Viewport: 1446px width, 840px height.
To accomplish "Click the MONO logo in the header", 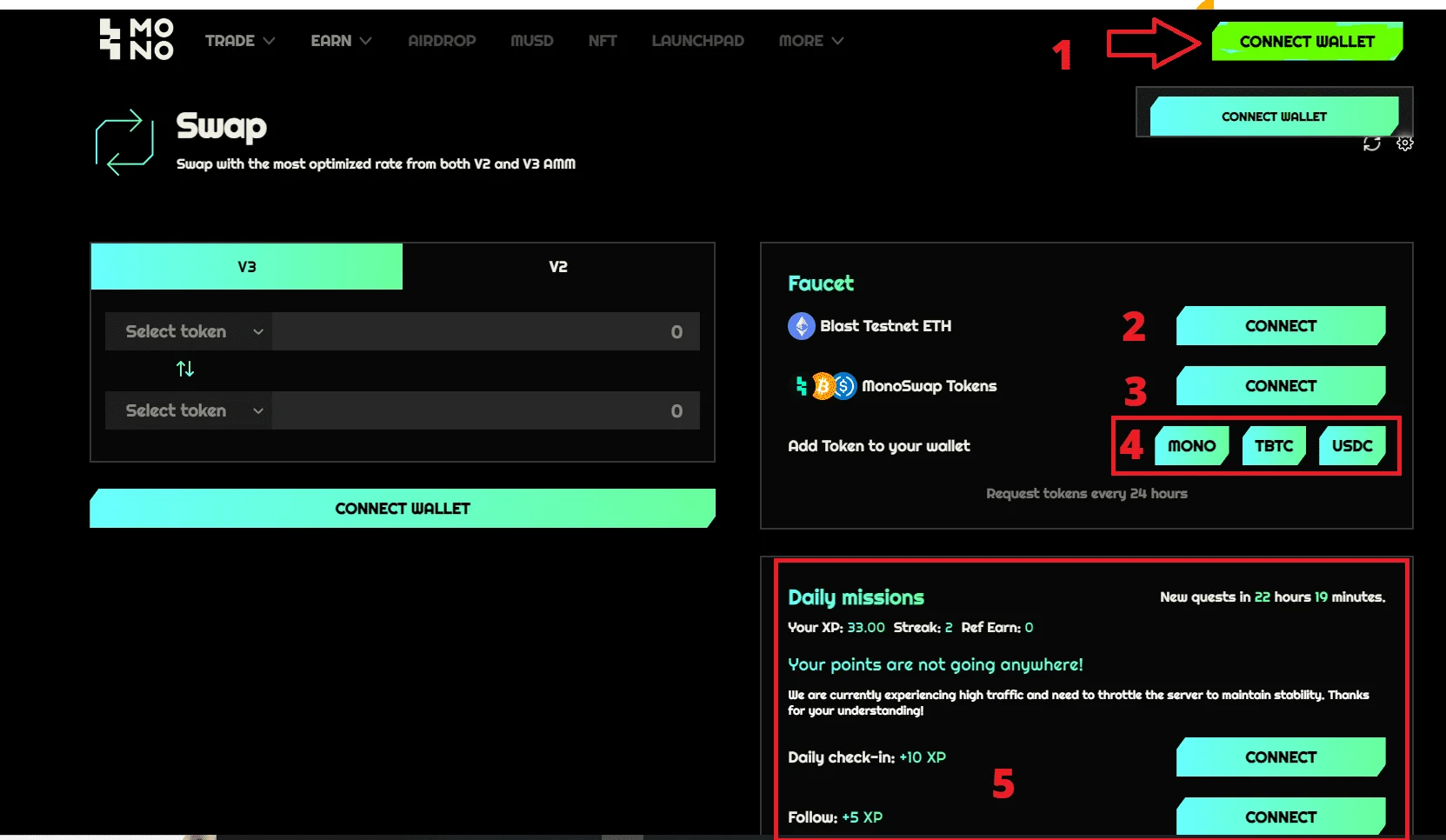I will click(137, 40).
